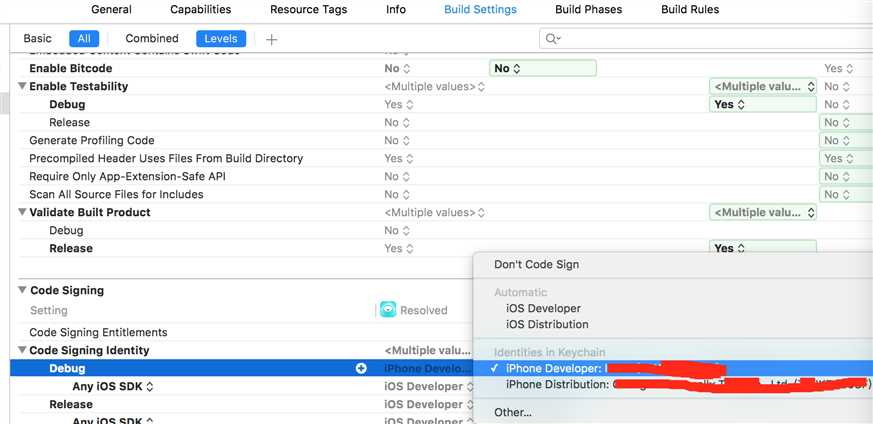Collapse the Code Signing Identity row
873x424 pixels.
22,351
